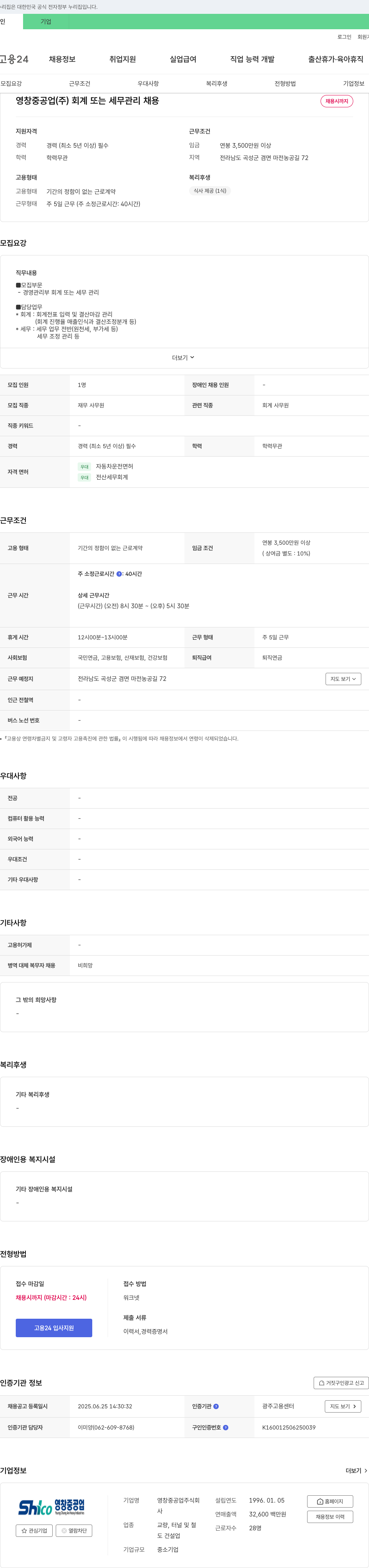Click the 전산세무회계 qualification text
Screen dimensions: 369x1568
tap(112, 477)
